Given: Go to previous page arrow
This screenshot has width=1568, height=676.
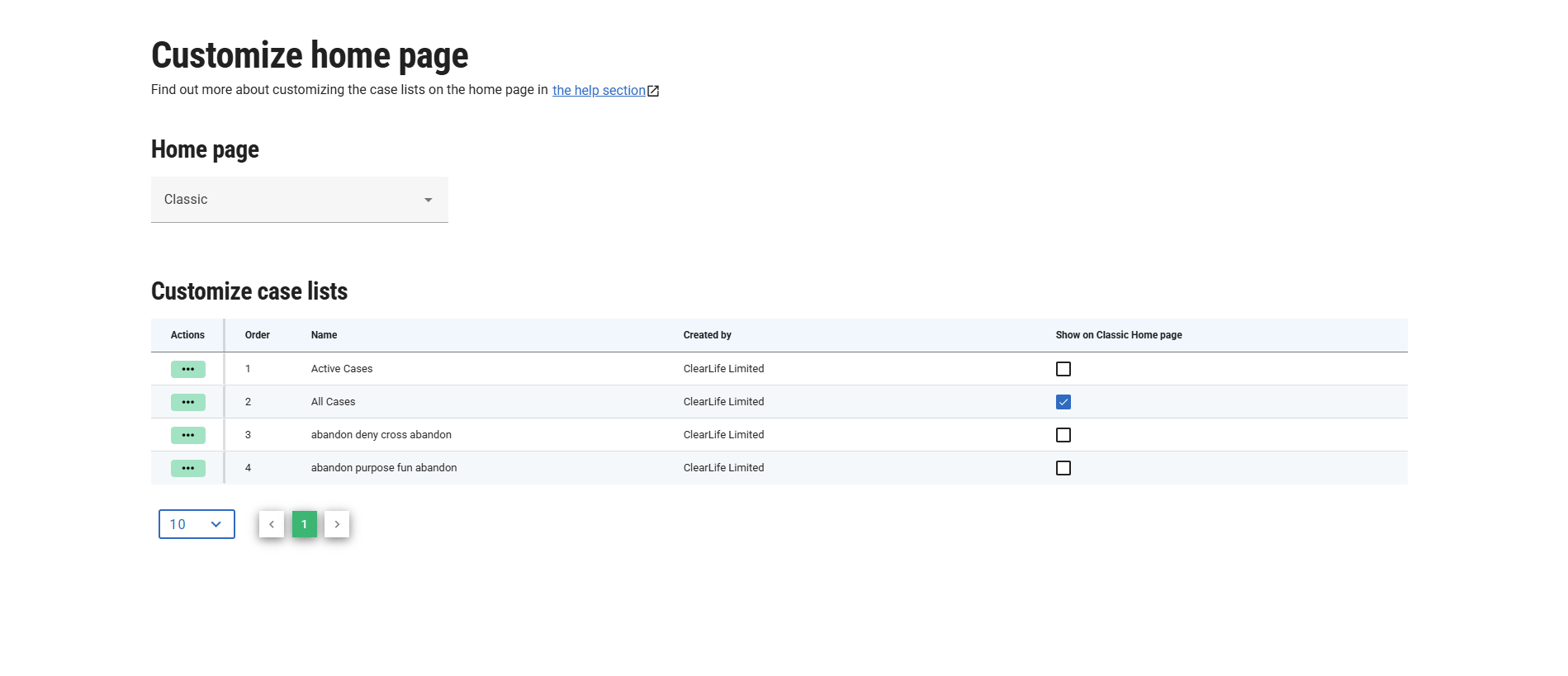Looking at the screenshot, I should pyautogui.click(x=272, y=524).
